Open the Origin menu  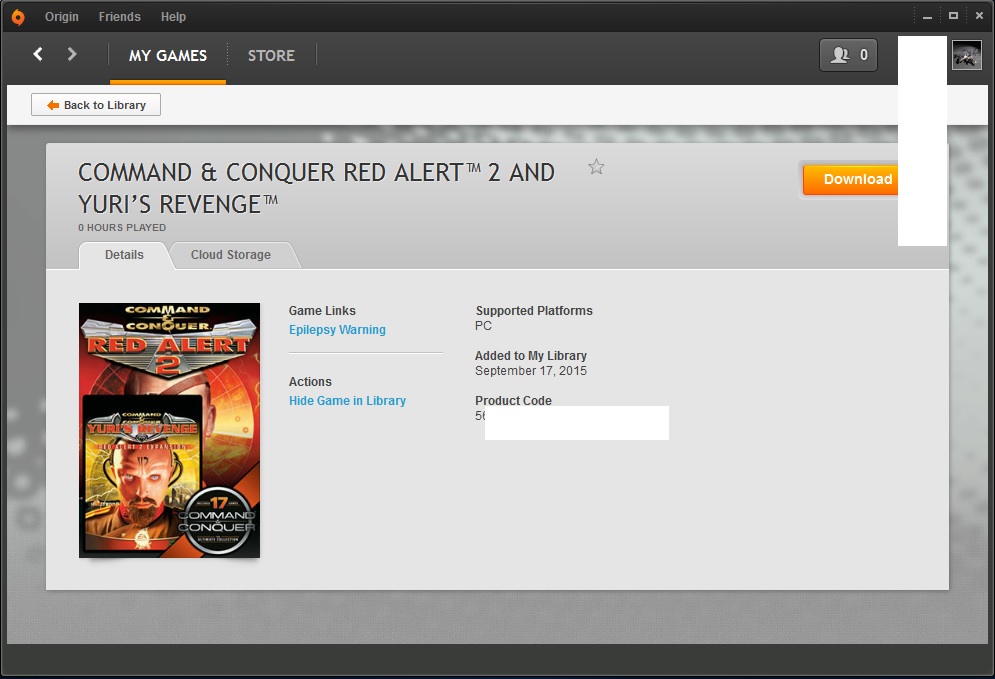tap(62, 16)
